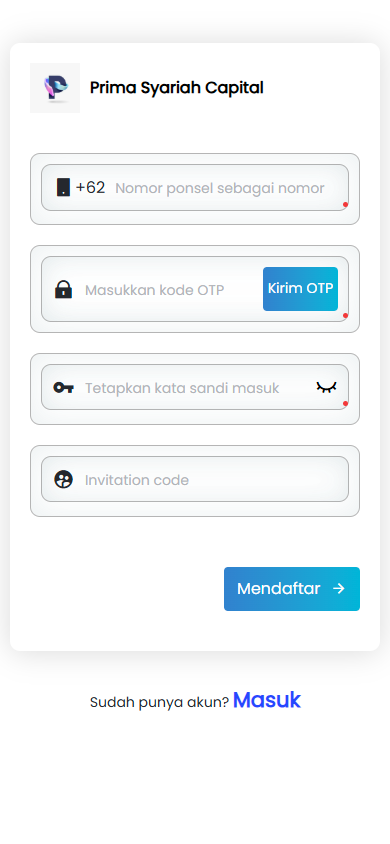This screenshot has height=844, width=390.
Task: Click the Sudah punya akun? text
Action: (x=160, y=702)
